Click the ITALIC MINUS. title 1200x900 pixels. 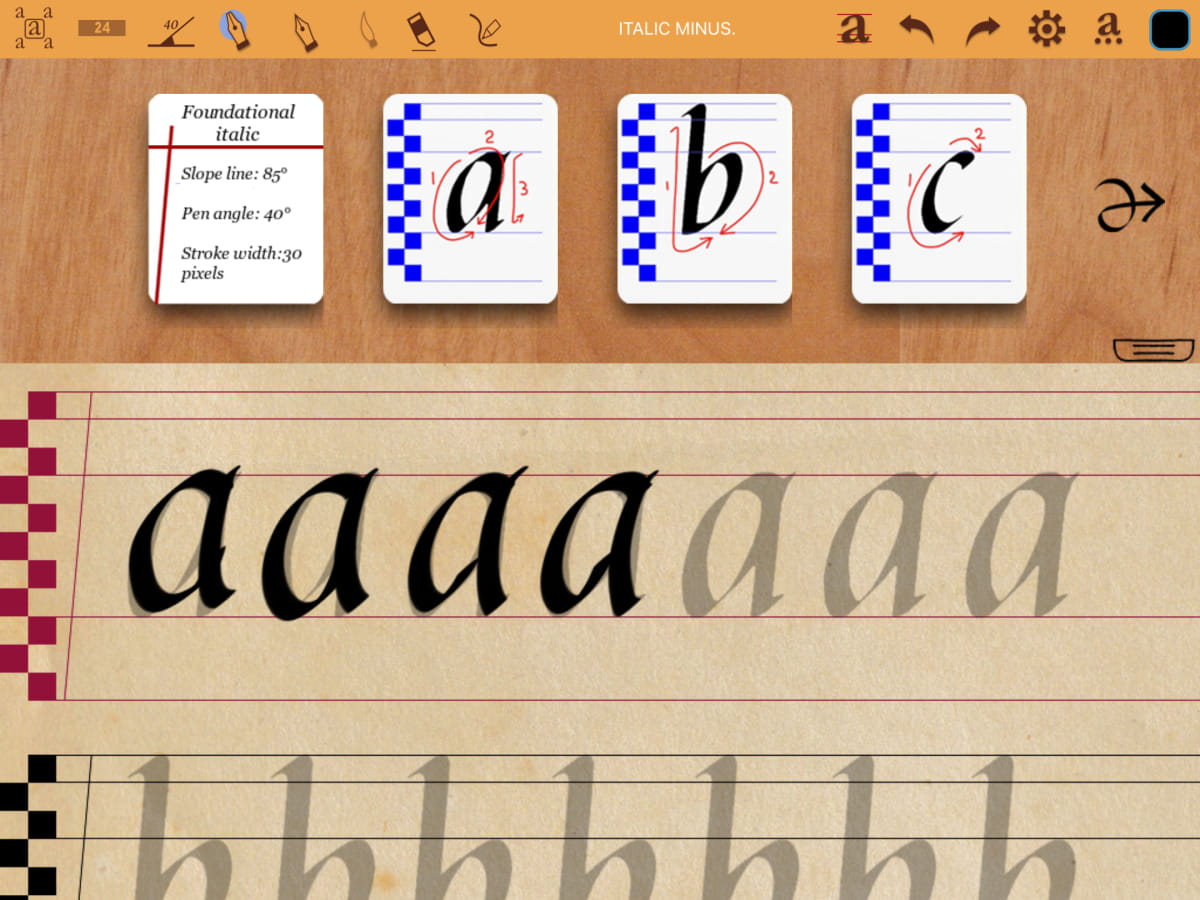[677, 29]
